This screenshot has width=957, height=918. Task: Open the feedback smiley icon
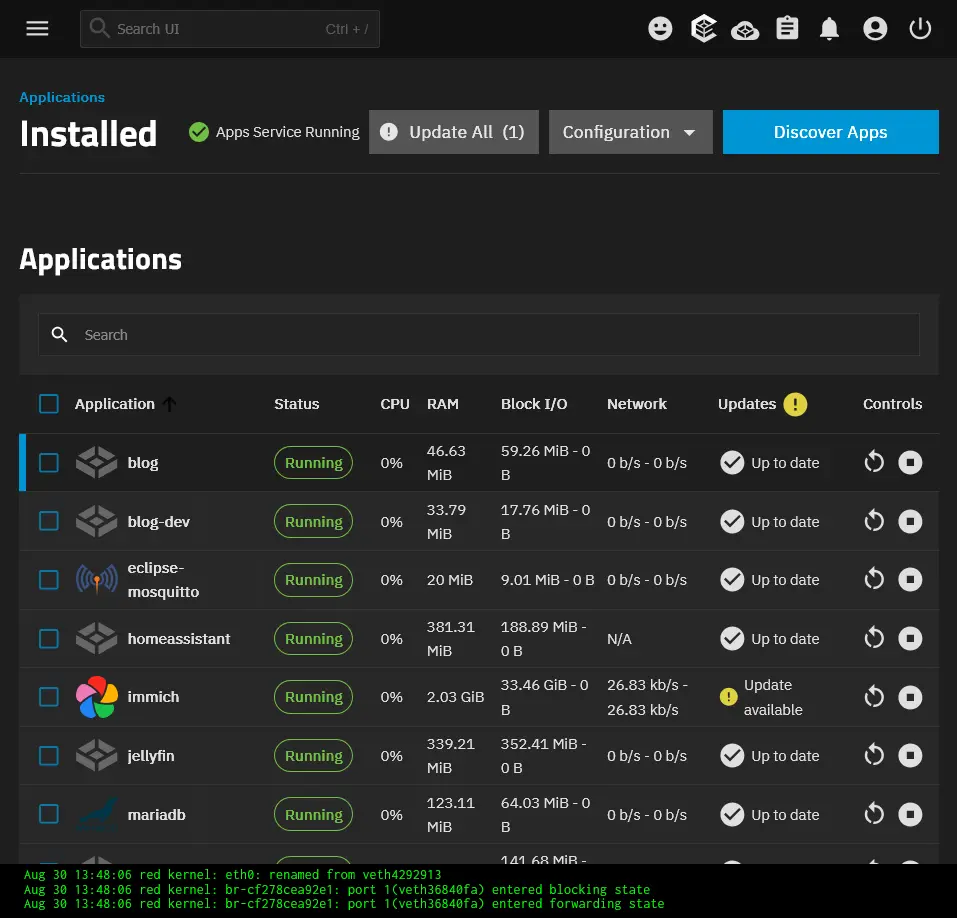point(660,29)
